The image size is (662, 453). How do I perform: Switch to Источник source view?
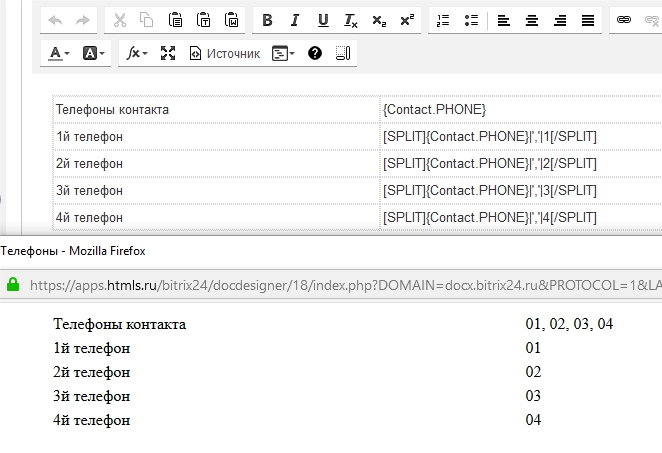[x=225, y=53]
